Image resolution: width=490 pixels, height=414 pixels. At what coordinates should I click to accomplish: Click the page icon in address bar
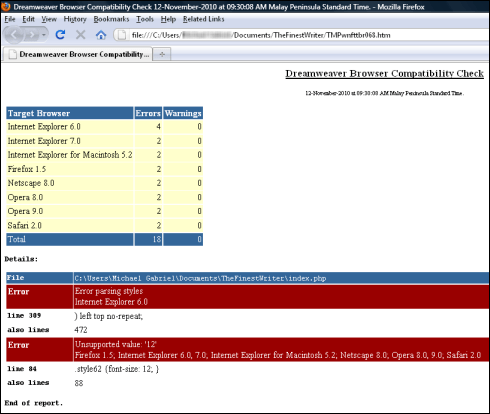[x=122, y=35]
